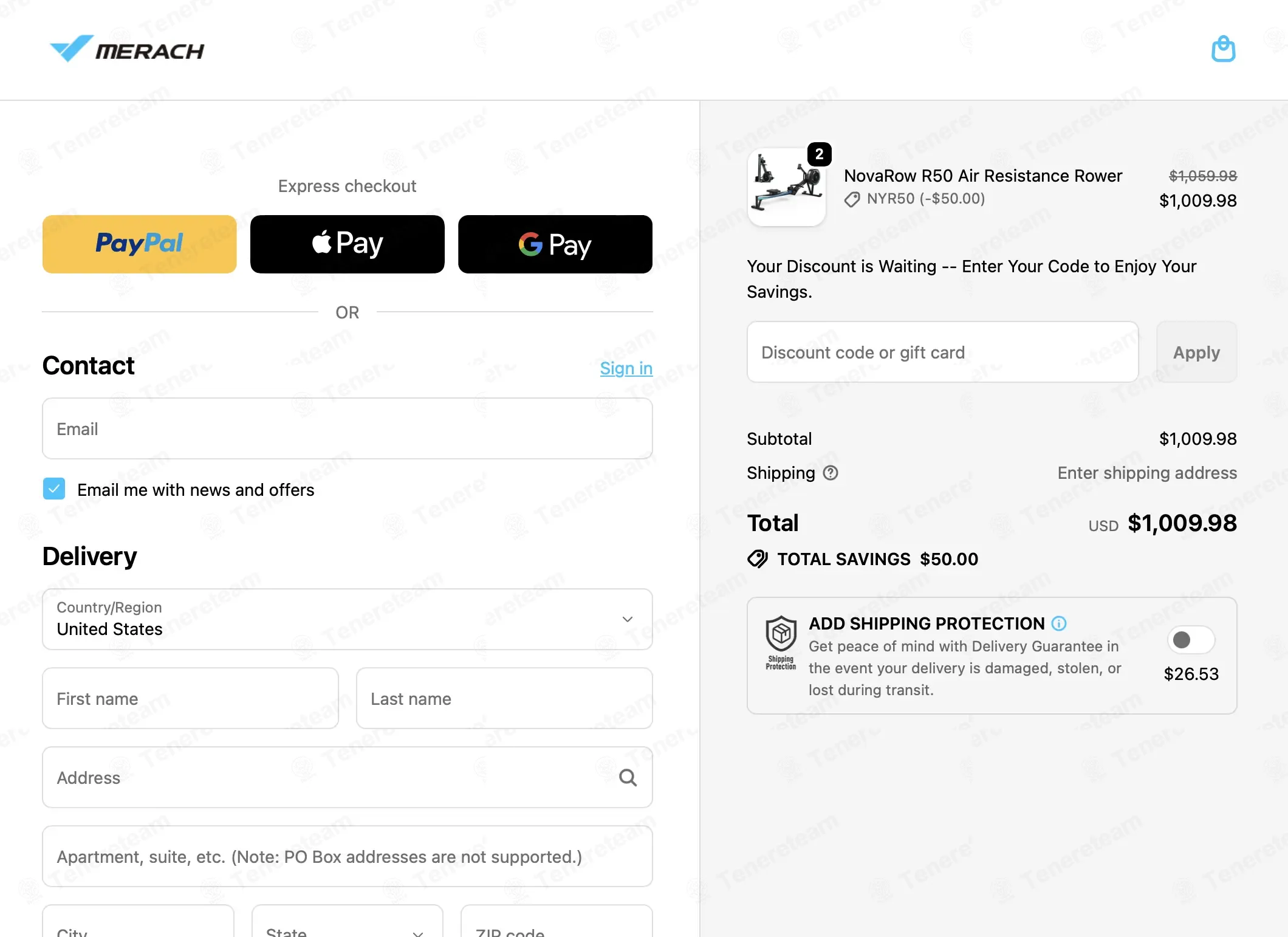This screenshot has height=937, width=1288.
Task: Open the State dropdown
Action: coord(348,921)
